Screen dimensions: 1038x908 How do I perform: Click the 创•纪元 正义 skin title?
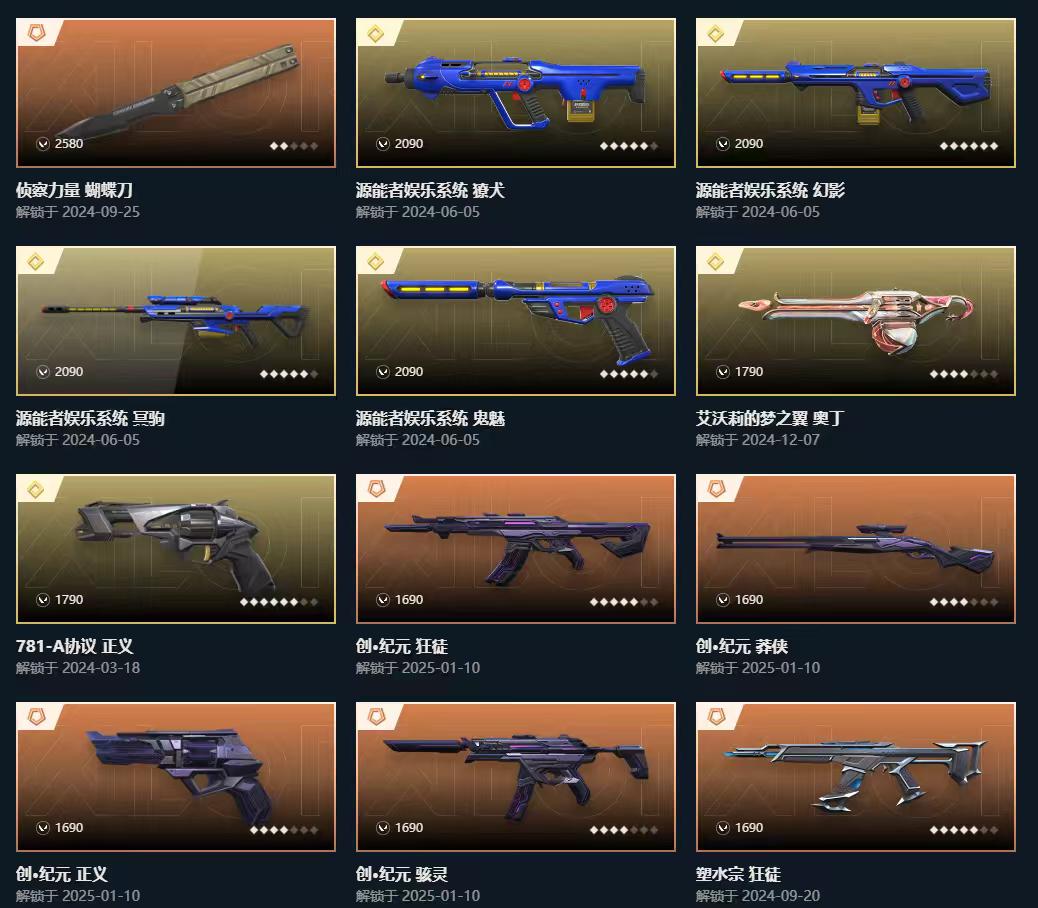(x=62, y=874)
